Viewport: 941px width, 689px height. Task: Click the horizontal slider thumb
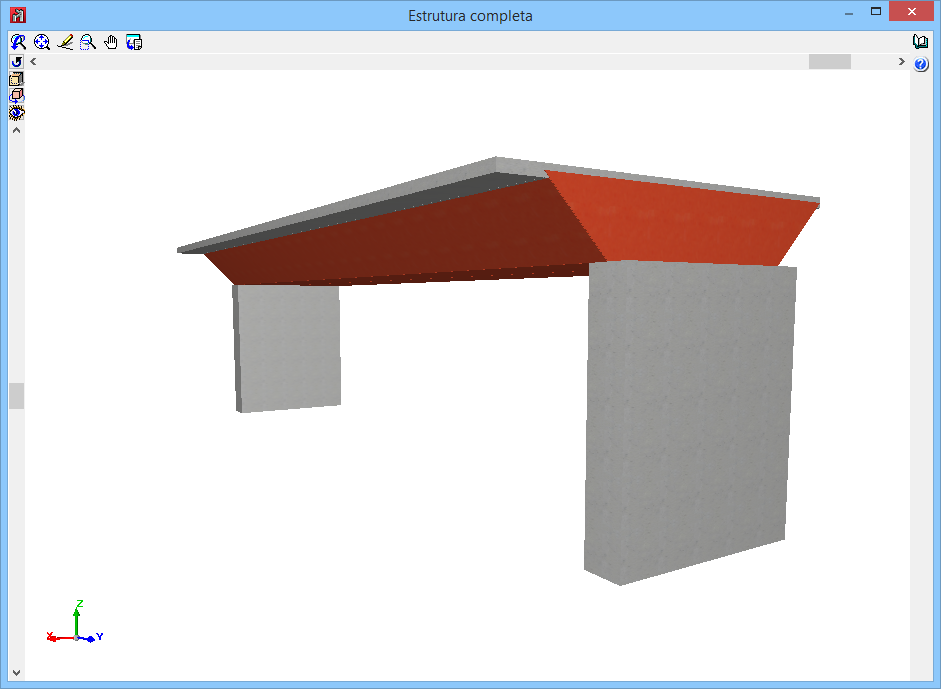(x=829, y=61)
